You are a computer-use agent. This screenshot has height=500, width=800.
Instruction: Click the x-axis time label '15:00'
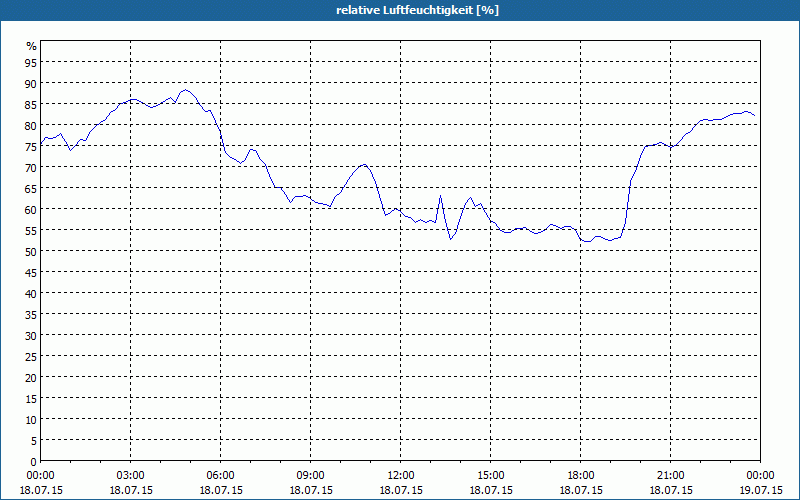[490, 476]
